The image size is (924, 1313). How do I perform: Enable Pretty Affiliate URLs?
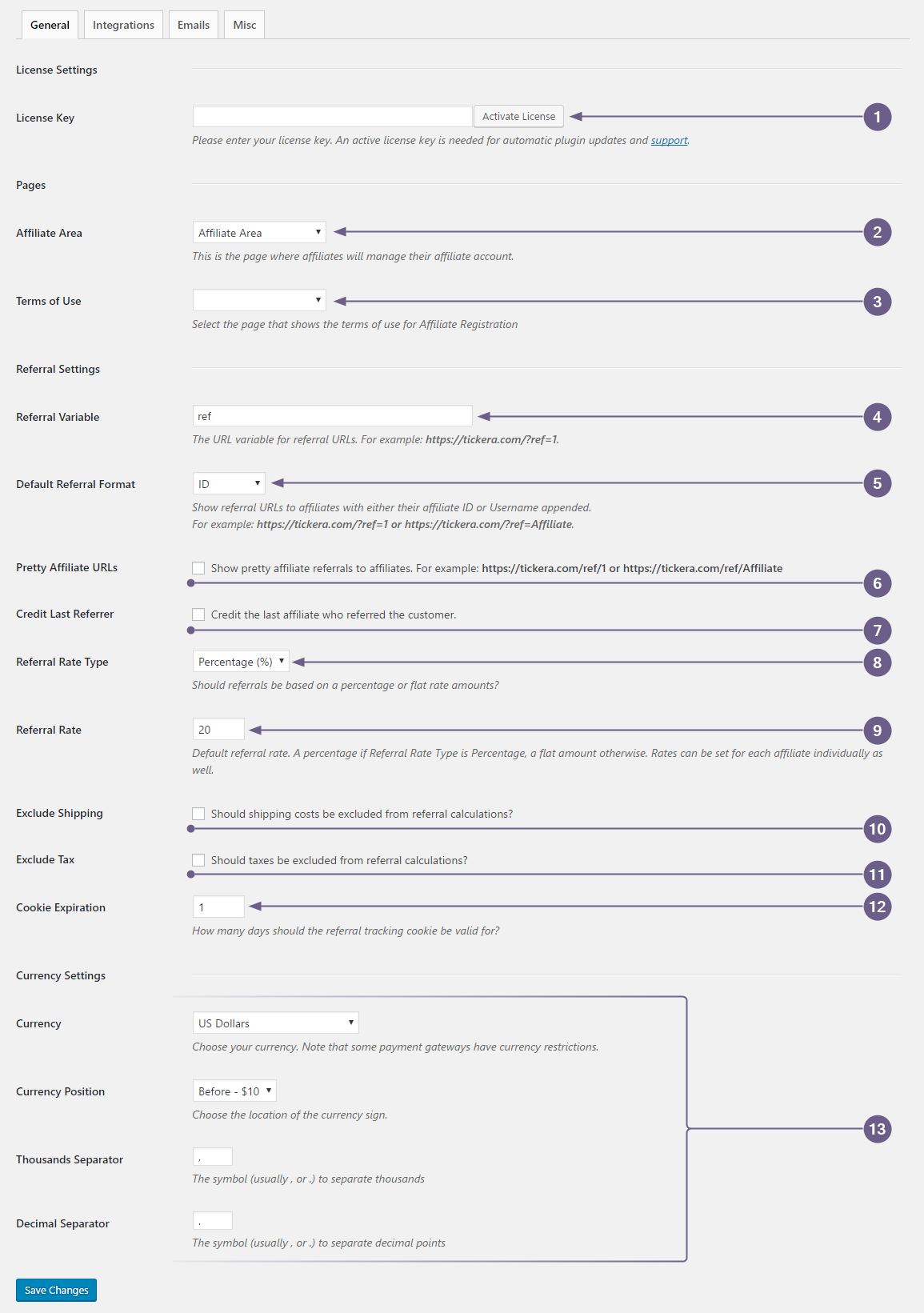[x=198, y=567]
